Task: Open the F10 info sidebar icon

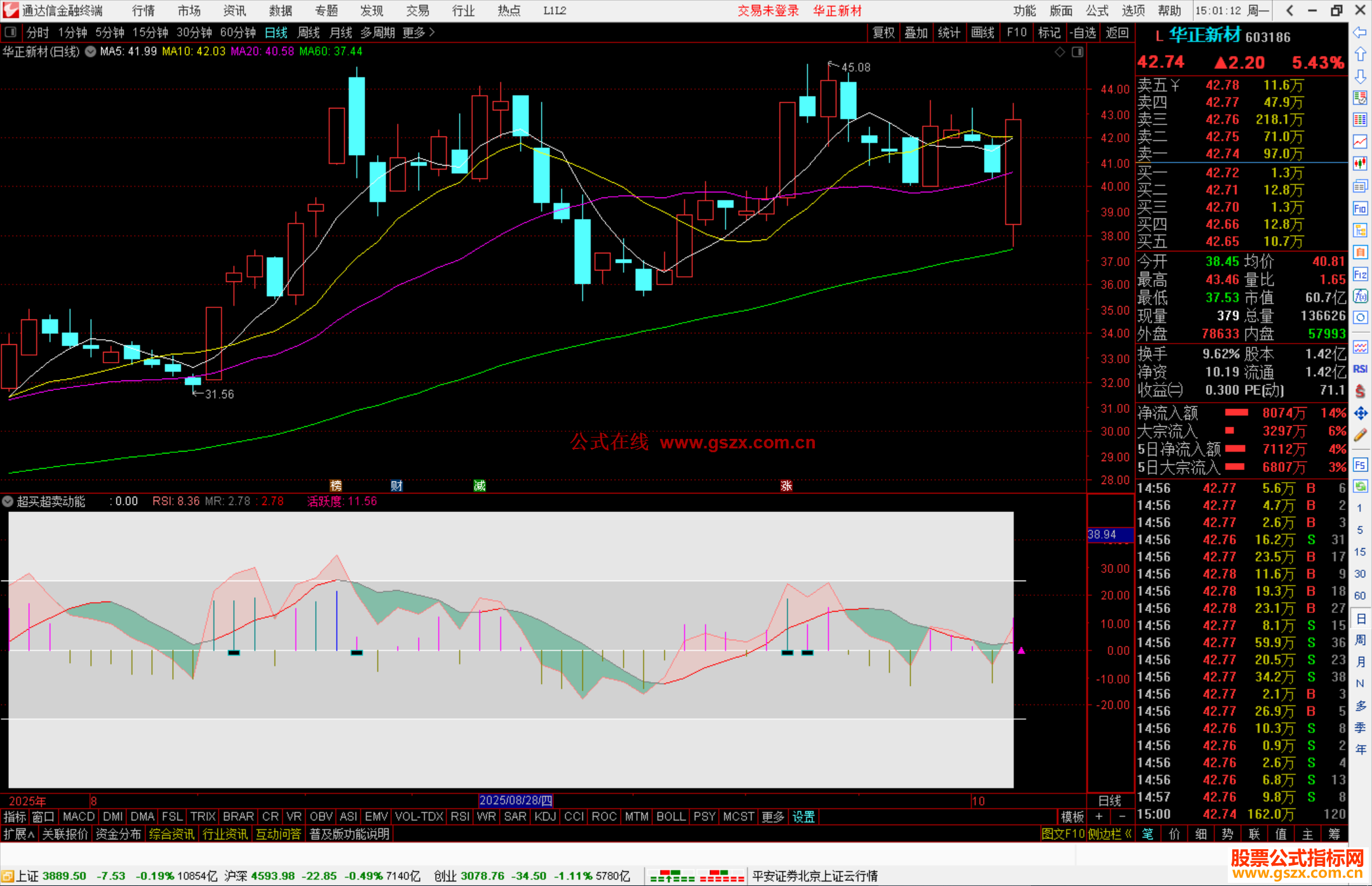Action: click(x=1360, y=208)
